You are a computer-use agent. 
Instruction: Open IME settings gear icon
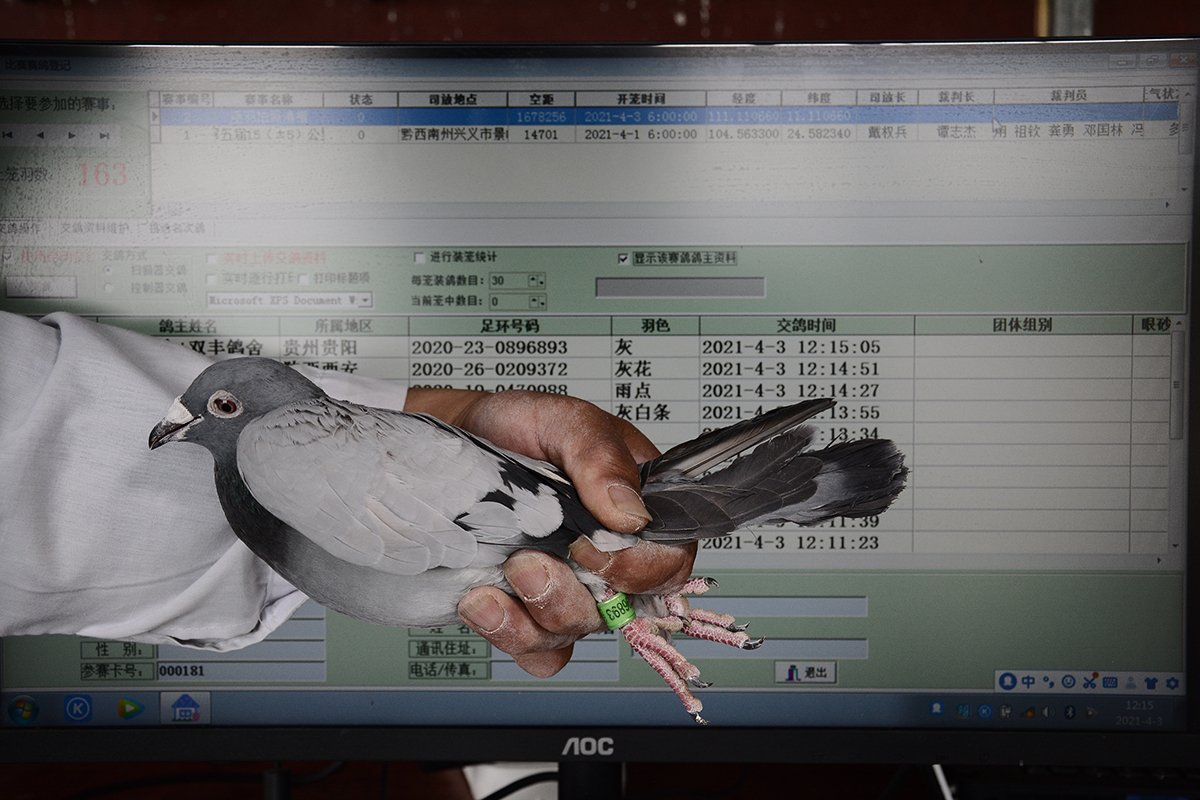tap(1172, 682)
